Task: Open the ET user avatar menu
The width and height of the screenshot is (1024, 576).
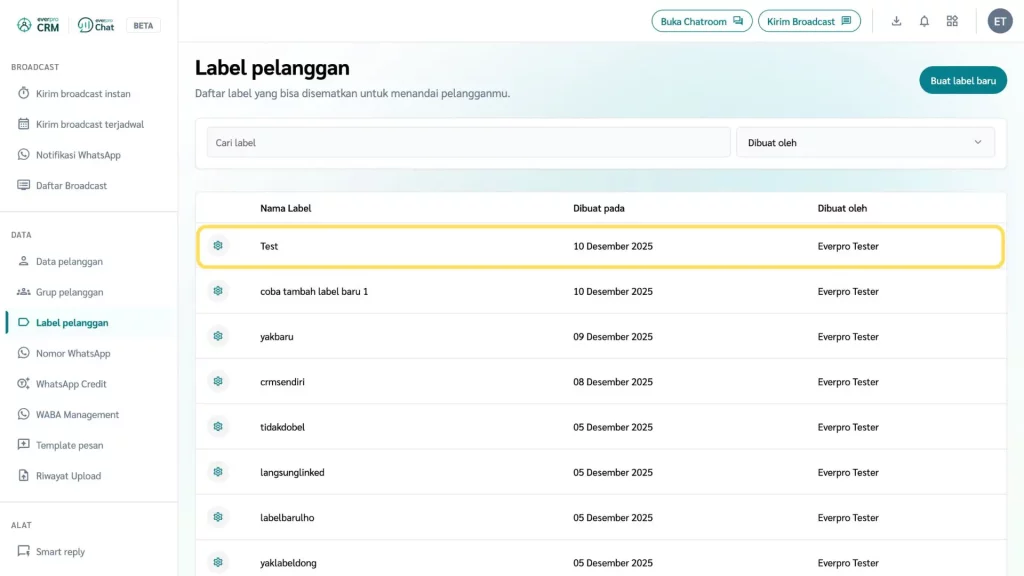Action: coord(1000,21)
